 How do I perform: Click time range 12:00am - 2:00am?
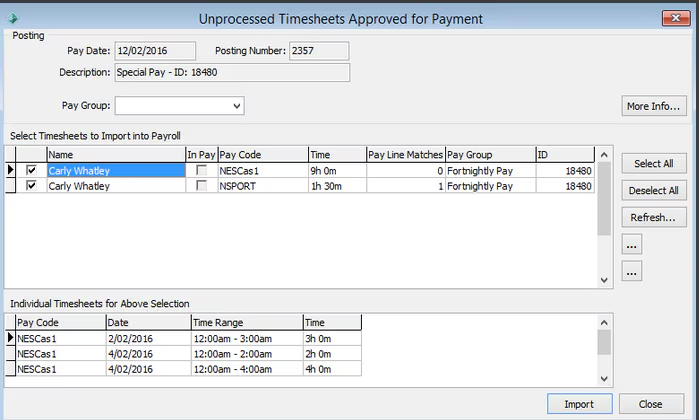click(247, 354)
